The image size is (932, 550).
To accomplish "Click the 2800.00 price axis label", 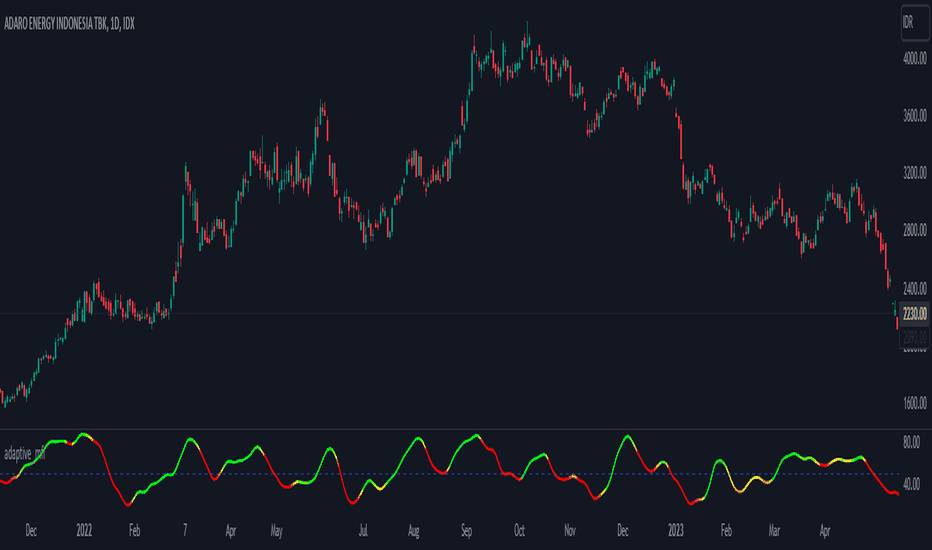I will (914, 230).
